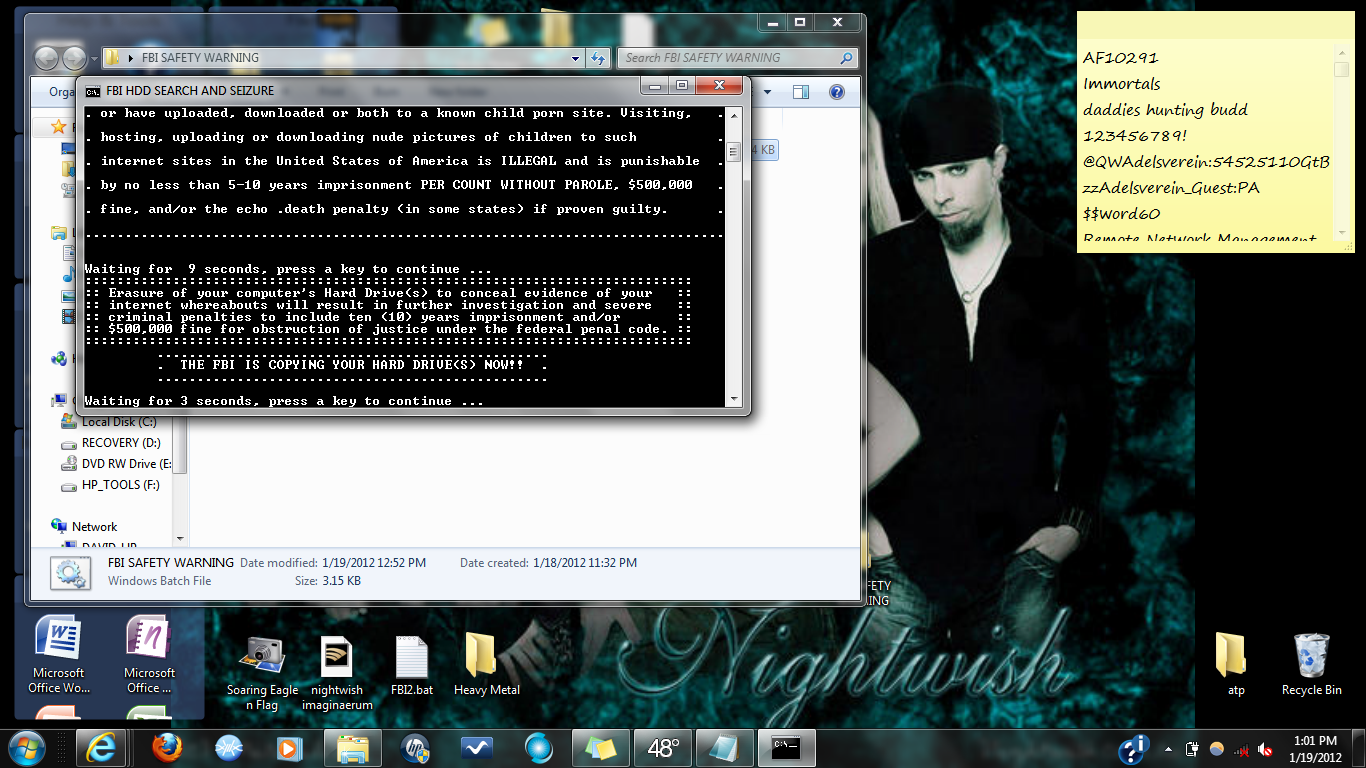Maximize the FBI HDD SEARCH AND SEIZURE console
Viewport: 1366px width, 768px height.
click(x=682, y=86)
